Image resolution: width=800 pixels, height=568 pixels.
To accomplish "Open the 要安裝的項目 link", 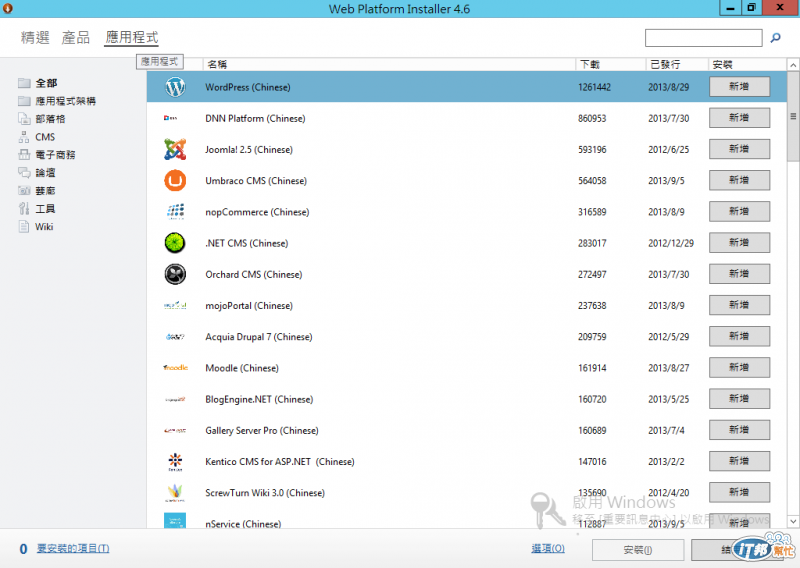I will [73, 549].
